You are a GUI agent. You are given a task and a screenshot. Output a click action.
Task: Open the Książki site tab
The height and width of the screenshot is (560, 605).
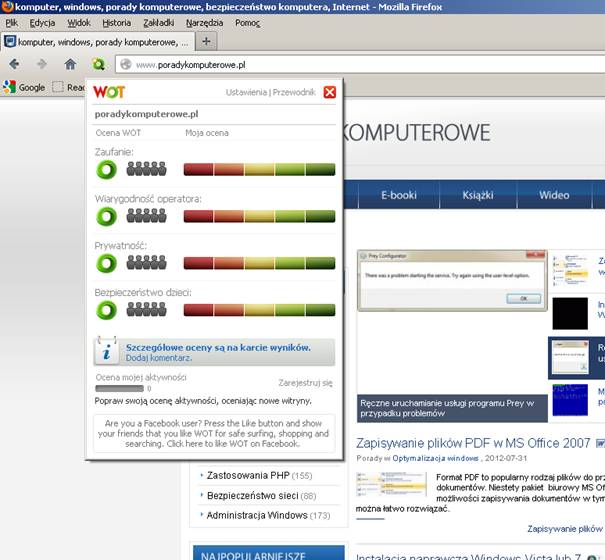coord(478,195)
